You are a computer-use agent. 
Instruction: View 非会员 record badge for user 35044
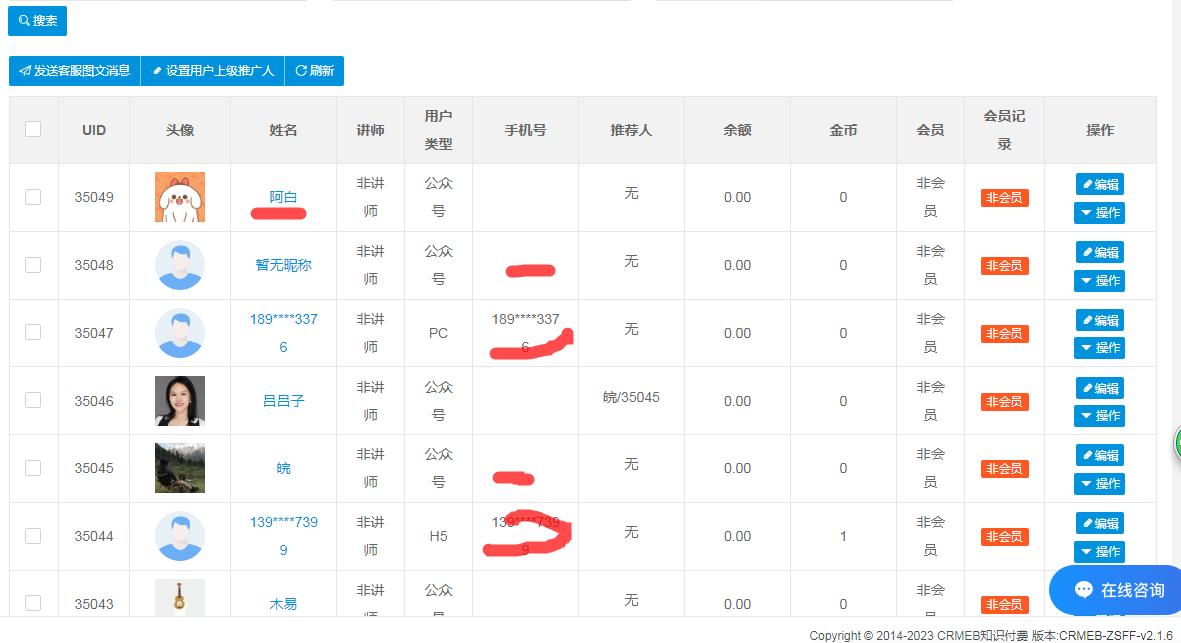[1004, 537]
